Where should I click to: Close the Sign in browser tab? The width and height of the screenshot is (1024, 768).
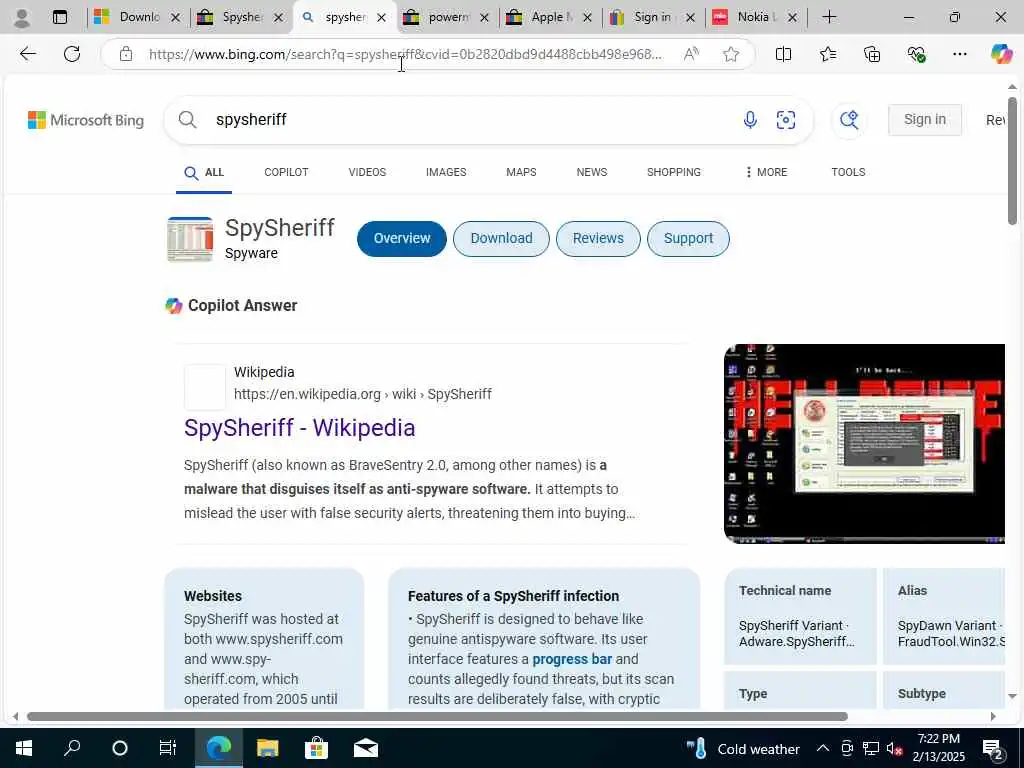click(690, 18)
